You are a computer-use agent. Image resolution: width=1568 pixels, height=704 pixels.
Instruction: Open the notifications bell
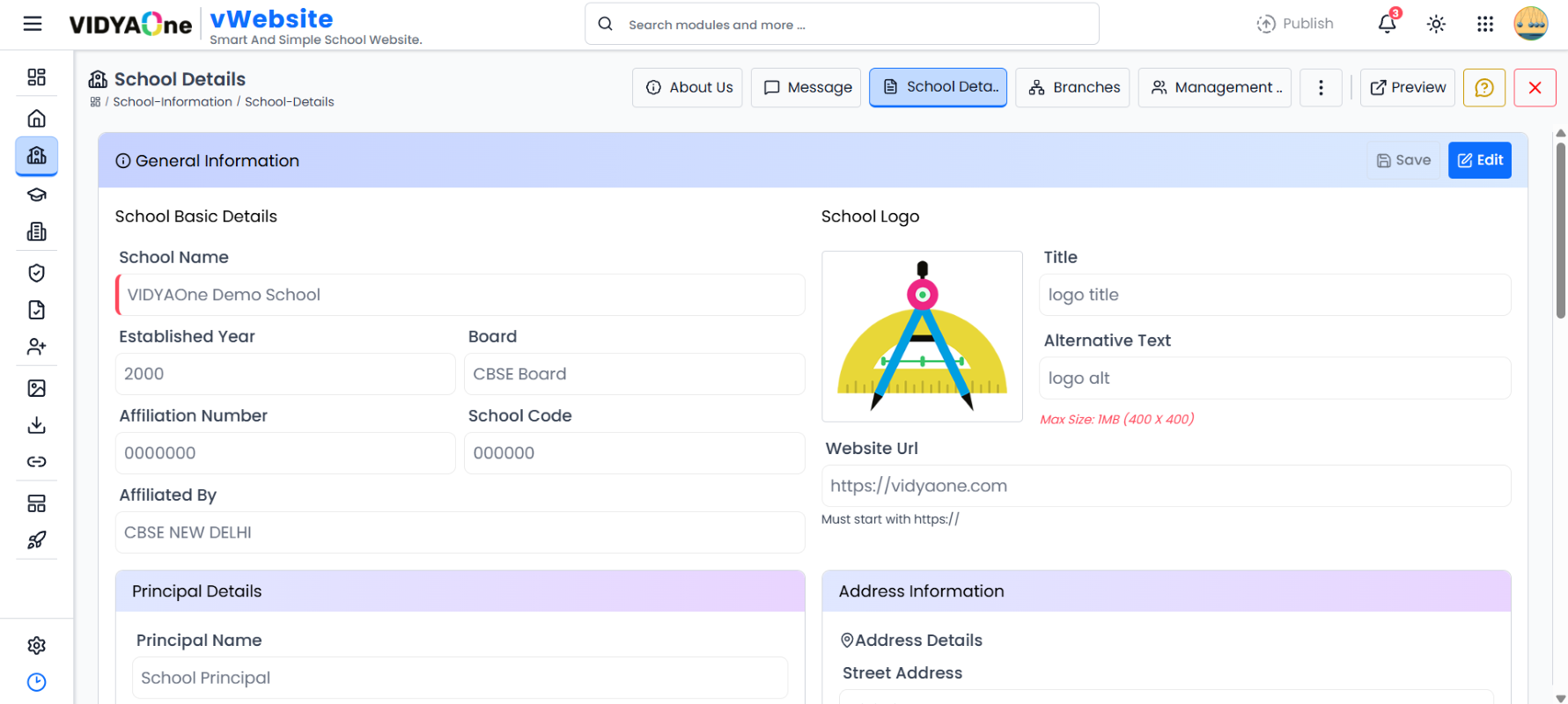[1388, 24]
